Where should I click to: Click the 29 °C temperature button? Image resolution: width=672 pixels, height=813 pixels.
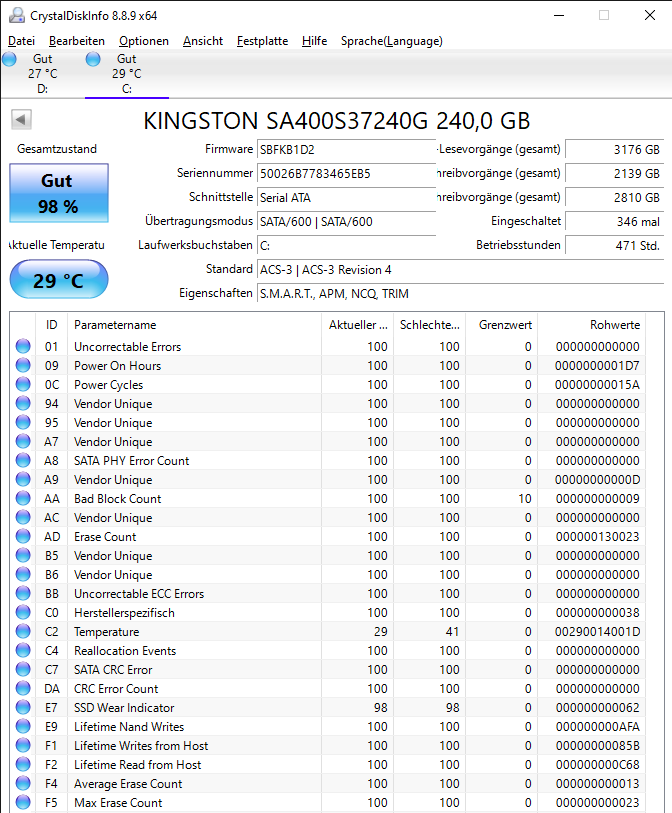59,280
